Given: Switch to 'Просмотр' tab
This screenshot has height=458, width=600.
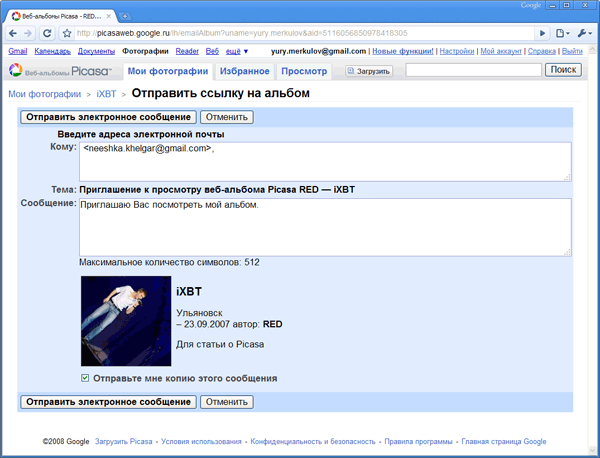Looking at the screenshot, I should tap(304, 71).
